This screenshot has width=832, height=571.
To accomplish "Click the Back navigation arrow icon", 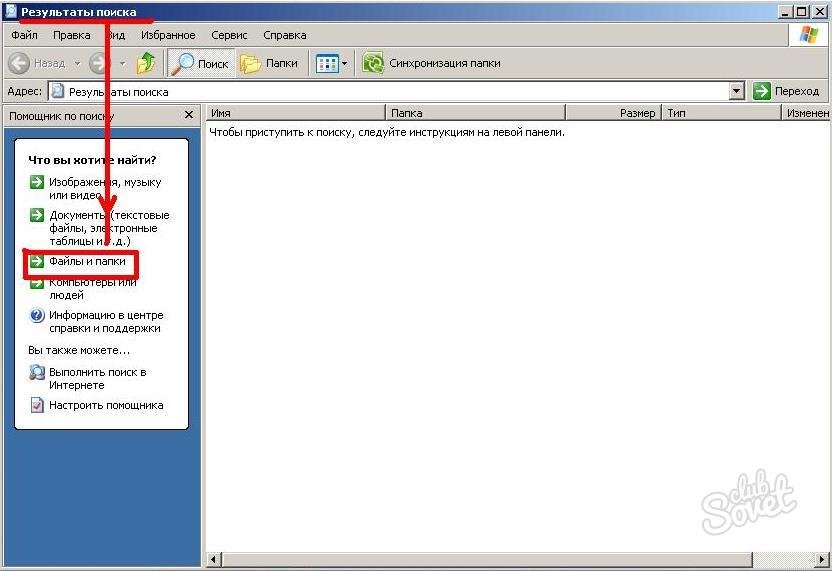I will pyautogui.click(x=20, y=63).
